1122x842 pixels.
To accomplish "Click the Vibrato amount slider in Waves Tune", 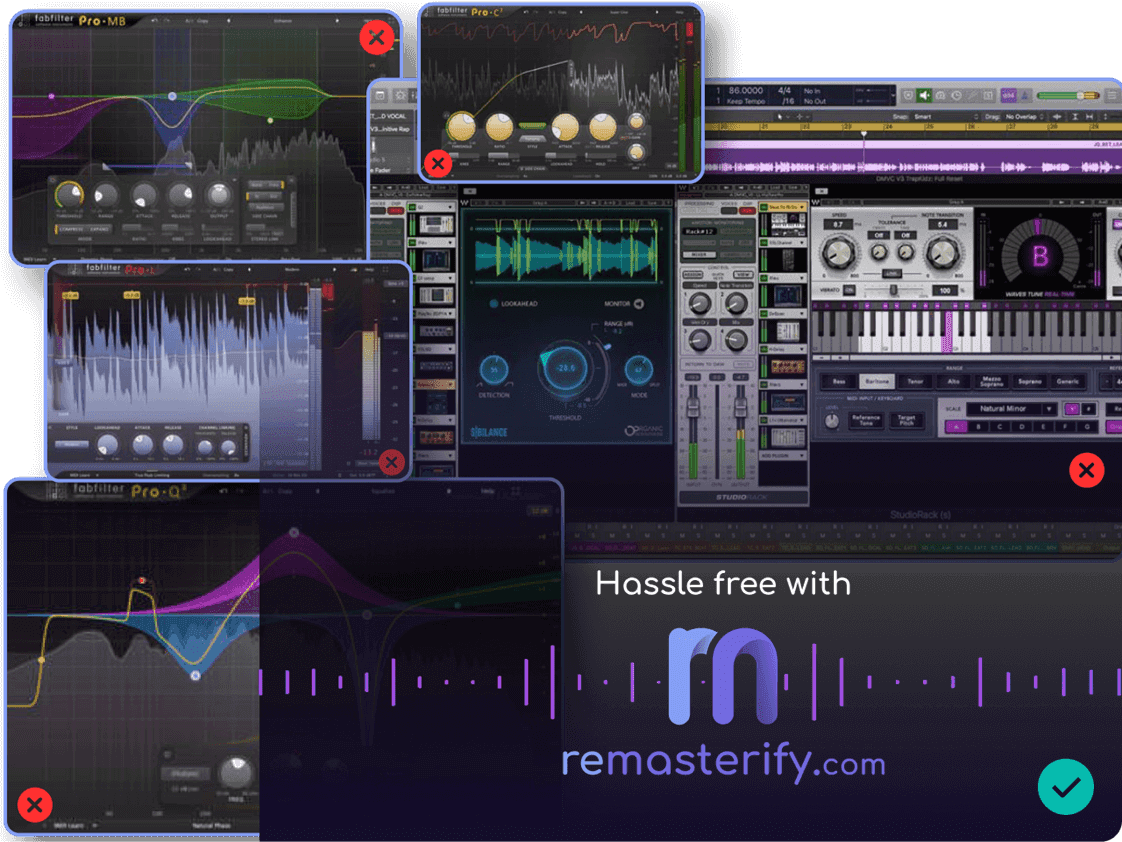I will (894, 290).
